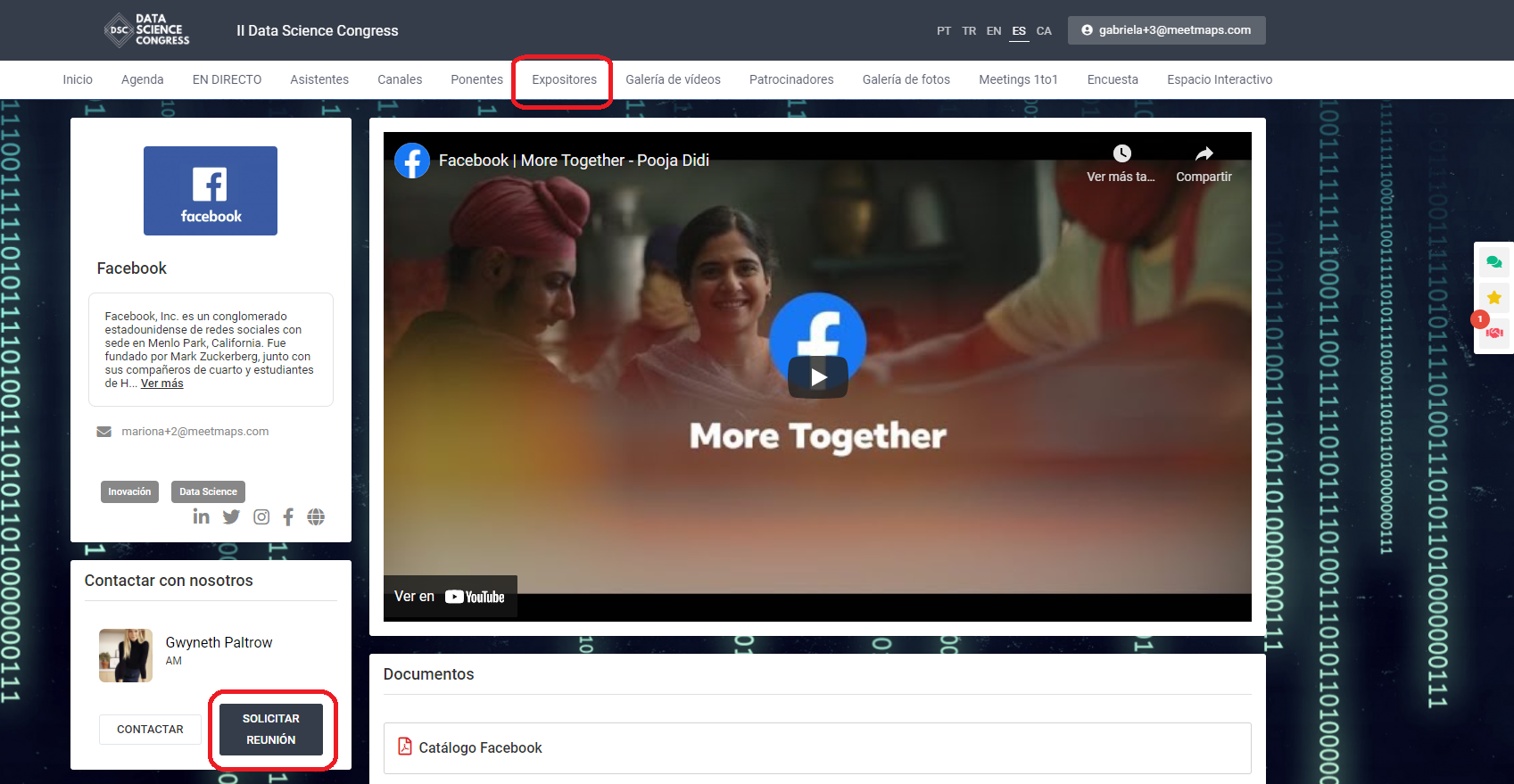The width and height of the screenshot is (1514, 784).
Task: Select the Inovación tag
Action: [x=129, y=491]
